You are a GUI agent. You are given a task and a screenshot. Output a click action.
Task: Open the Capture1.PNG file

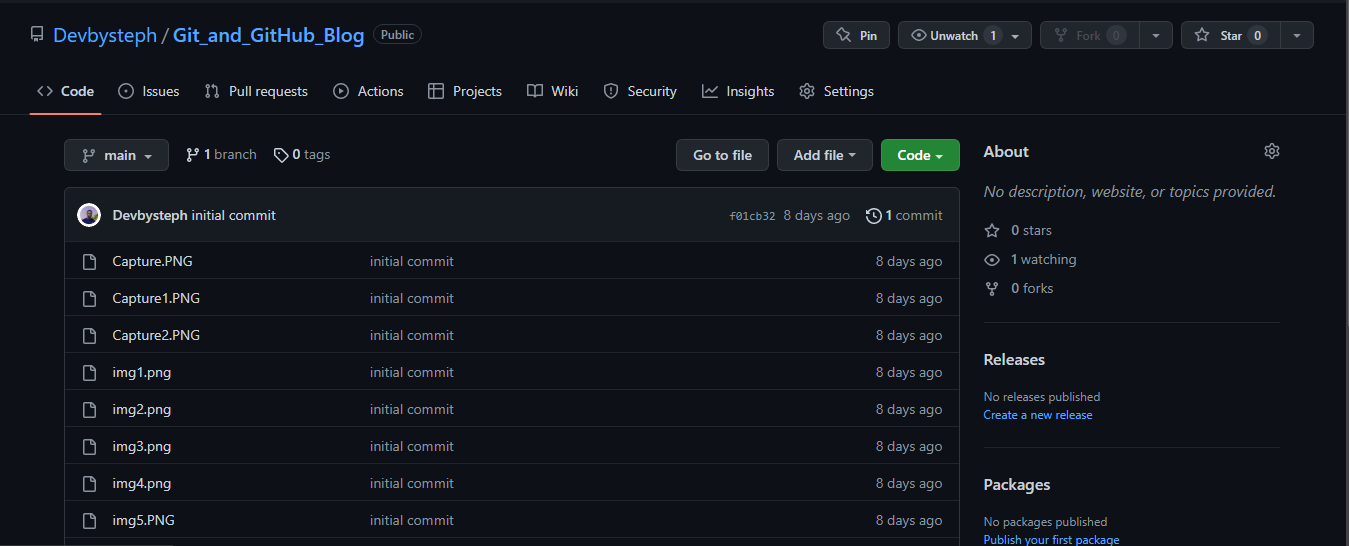point(156,298)
